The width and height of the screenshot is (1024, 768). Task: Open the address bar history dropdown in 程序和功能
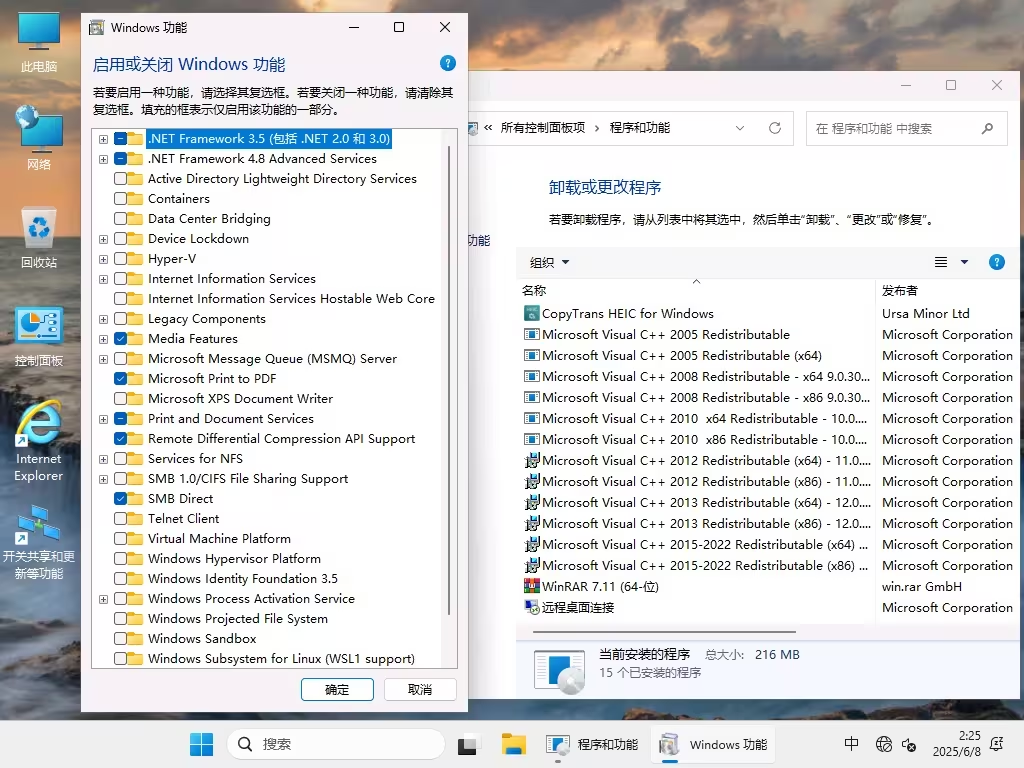740,128
